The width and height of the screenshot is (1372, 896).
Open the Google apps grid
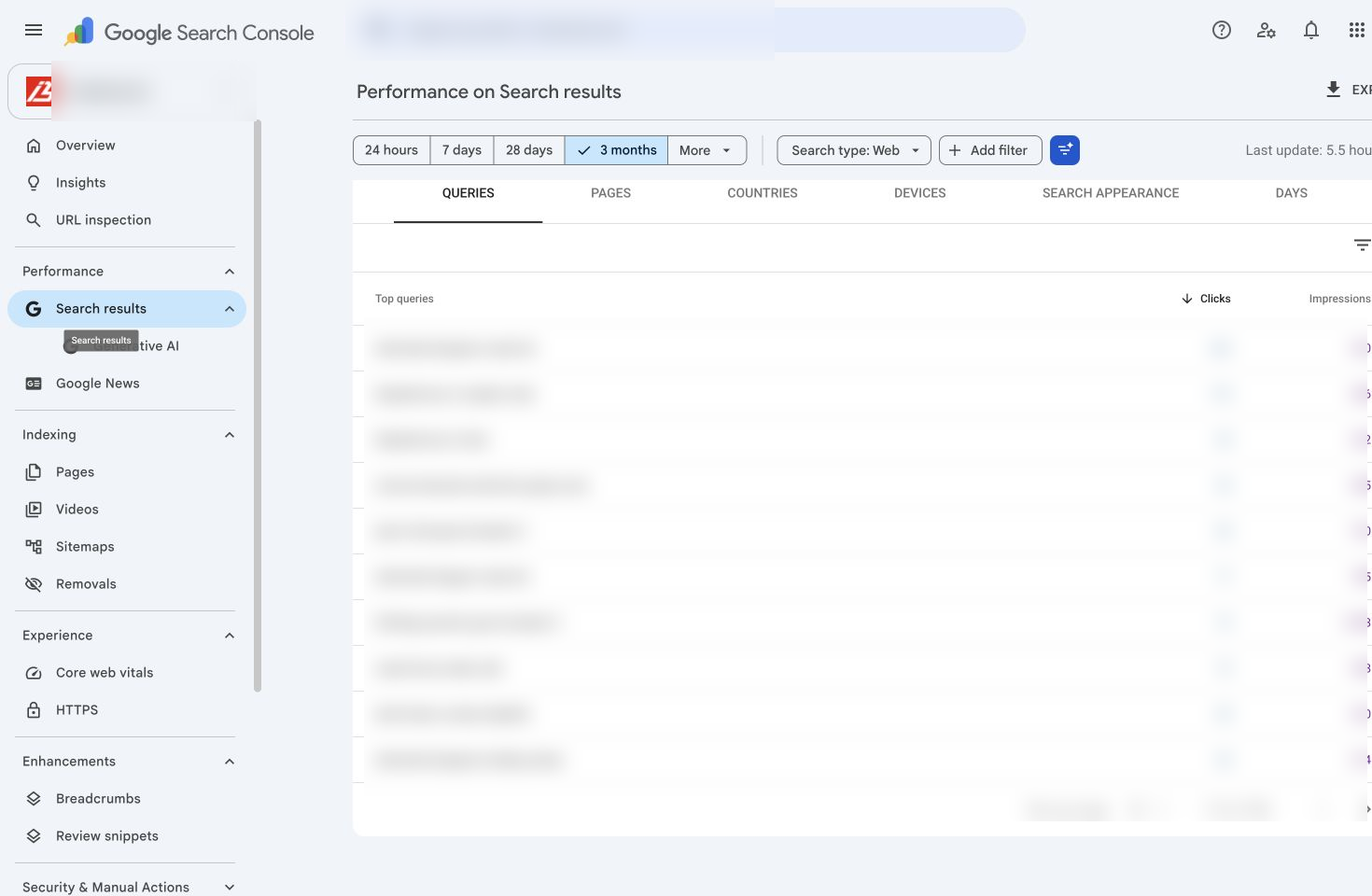[1356, 30]
